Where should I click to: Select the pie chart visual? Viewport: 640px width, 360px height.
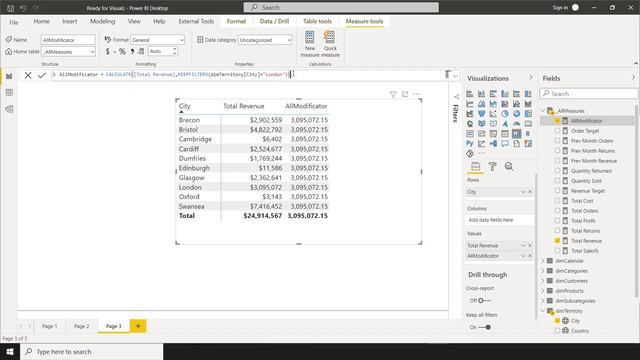[x=505, y=114]
